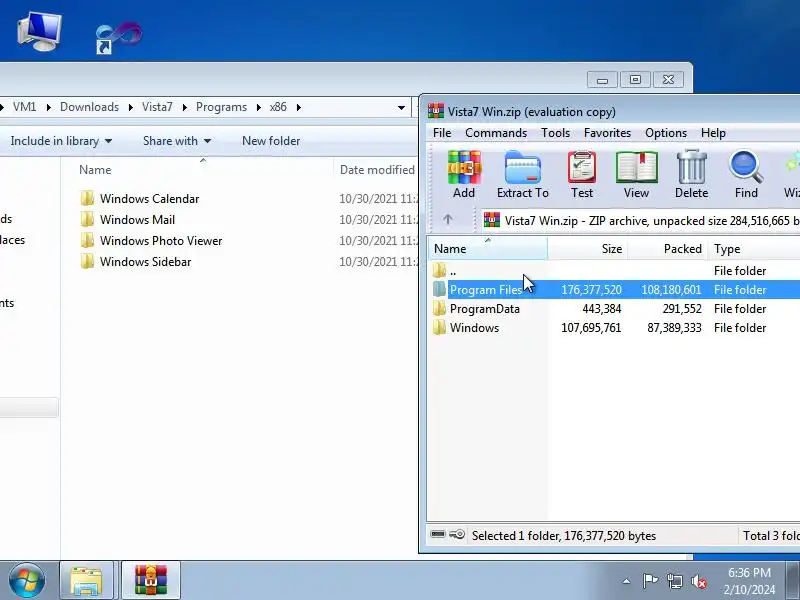The width and height of the screenshot is (800, 600).
Task: Click the parent folder ".." icon in WinRAR
Action: [439, 270]
